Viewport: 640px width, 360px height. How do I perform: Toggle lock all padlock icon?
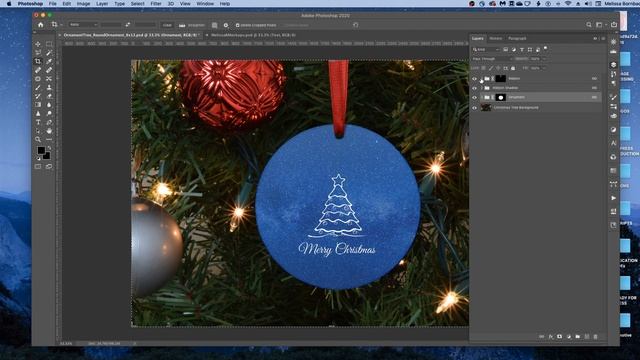[513, 68]
